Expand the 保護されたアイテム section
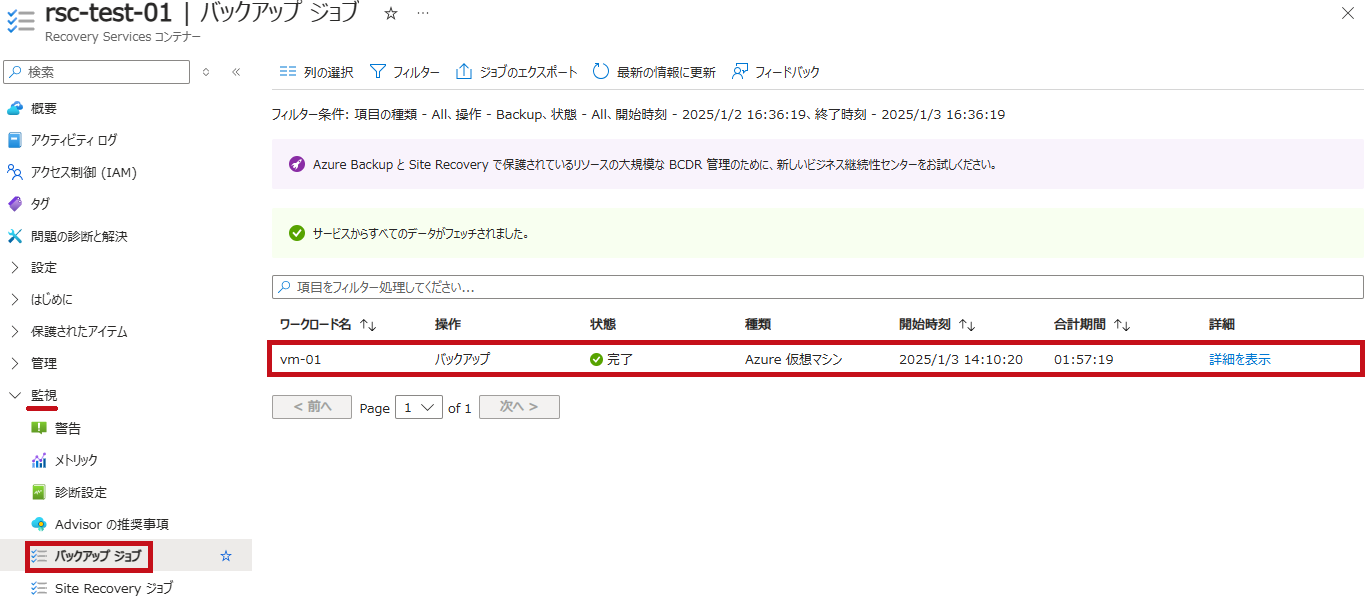This screenshot has width=1367, height=604. 79,331
